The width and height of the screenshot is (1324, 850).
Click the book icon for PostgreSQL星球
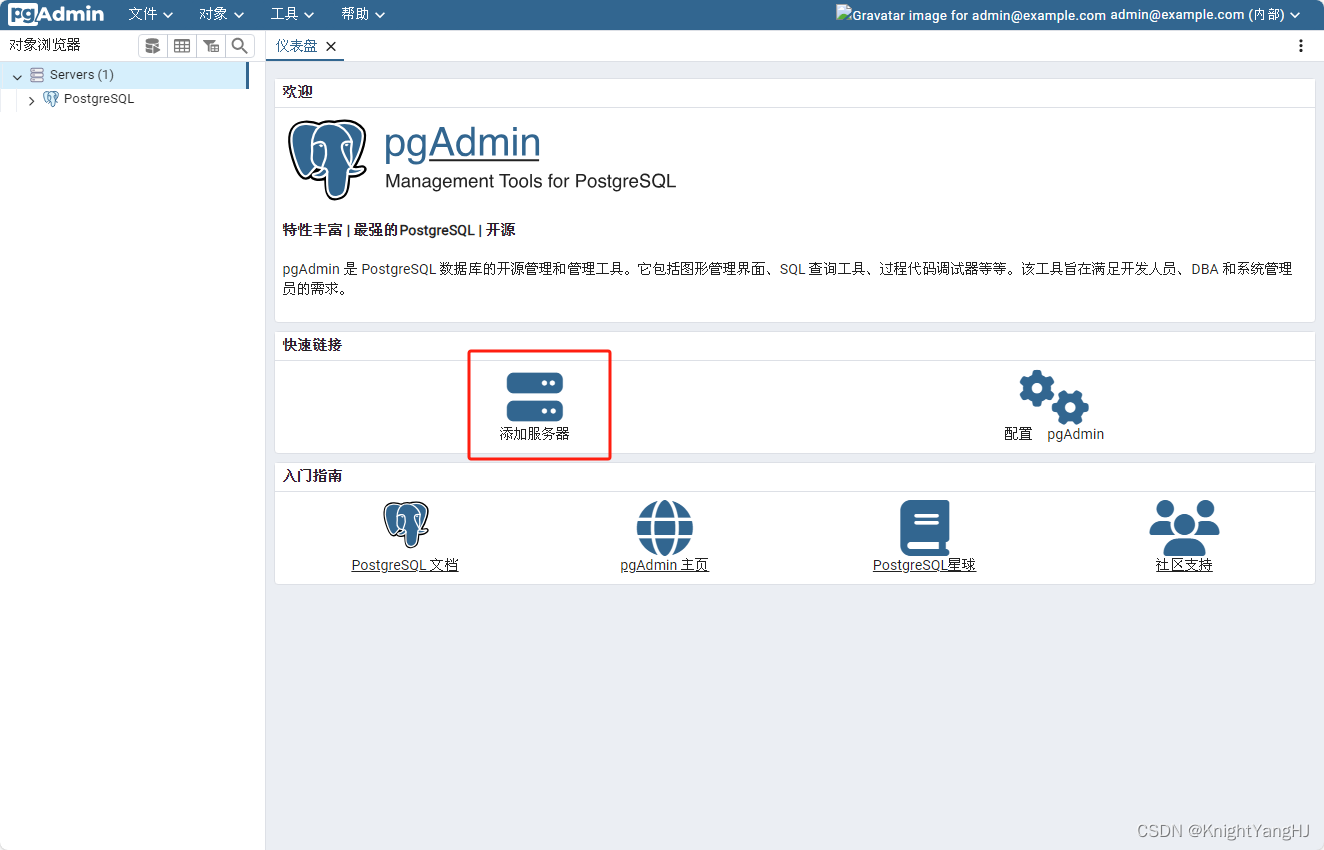[925, 528]
